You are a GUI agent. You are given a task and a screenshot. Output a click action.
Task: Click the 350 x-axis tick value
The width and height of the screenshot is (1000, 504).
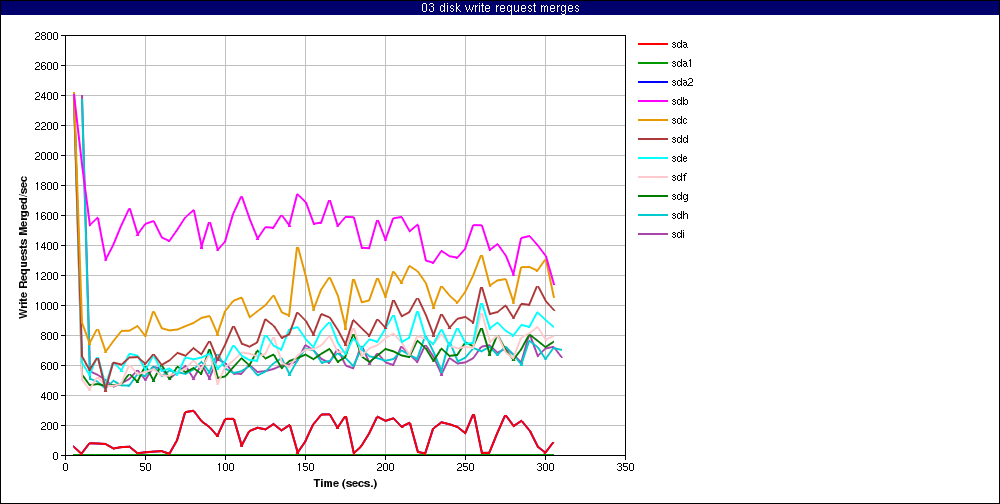click(626, 467)
